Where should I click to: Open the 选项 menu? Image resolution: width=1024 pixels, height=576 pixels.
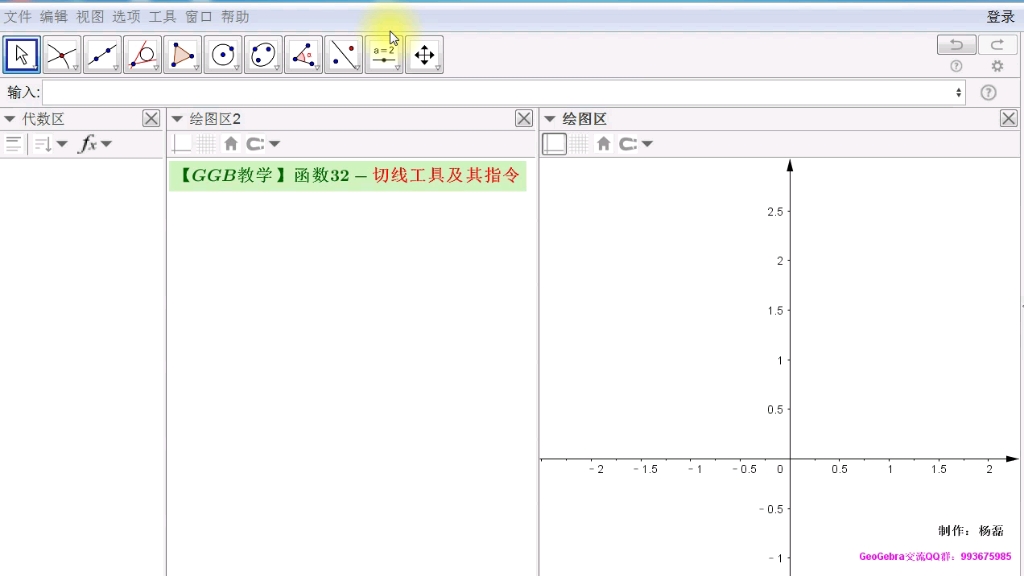click(125, 16)
